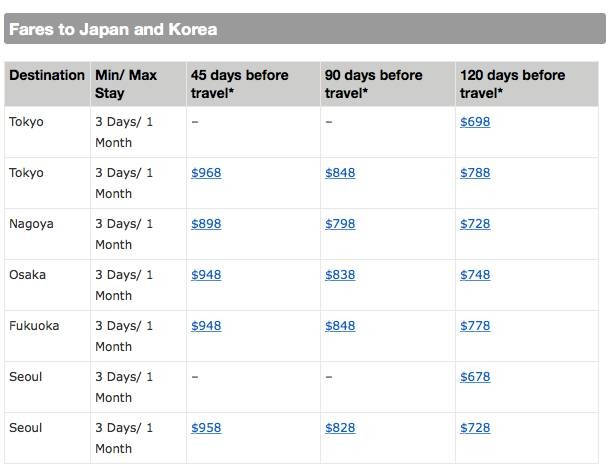Open the $678 Seoul fare link
This screenshot has height=469, width=610.
(x=475, y=377)
